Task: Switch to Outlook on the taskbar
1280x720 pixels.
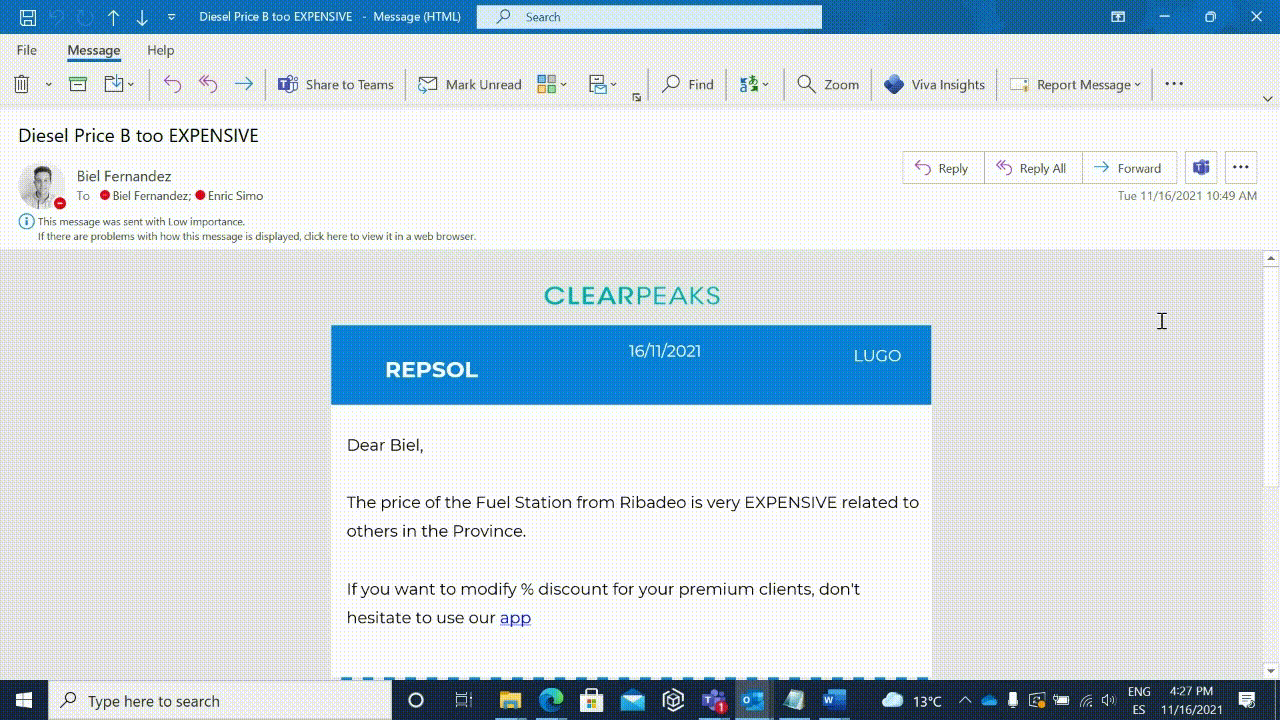Action: tap(753, 701)
